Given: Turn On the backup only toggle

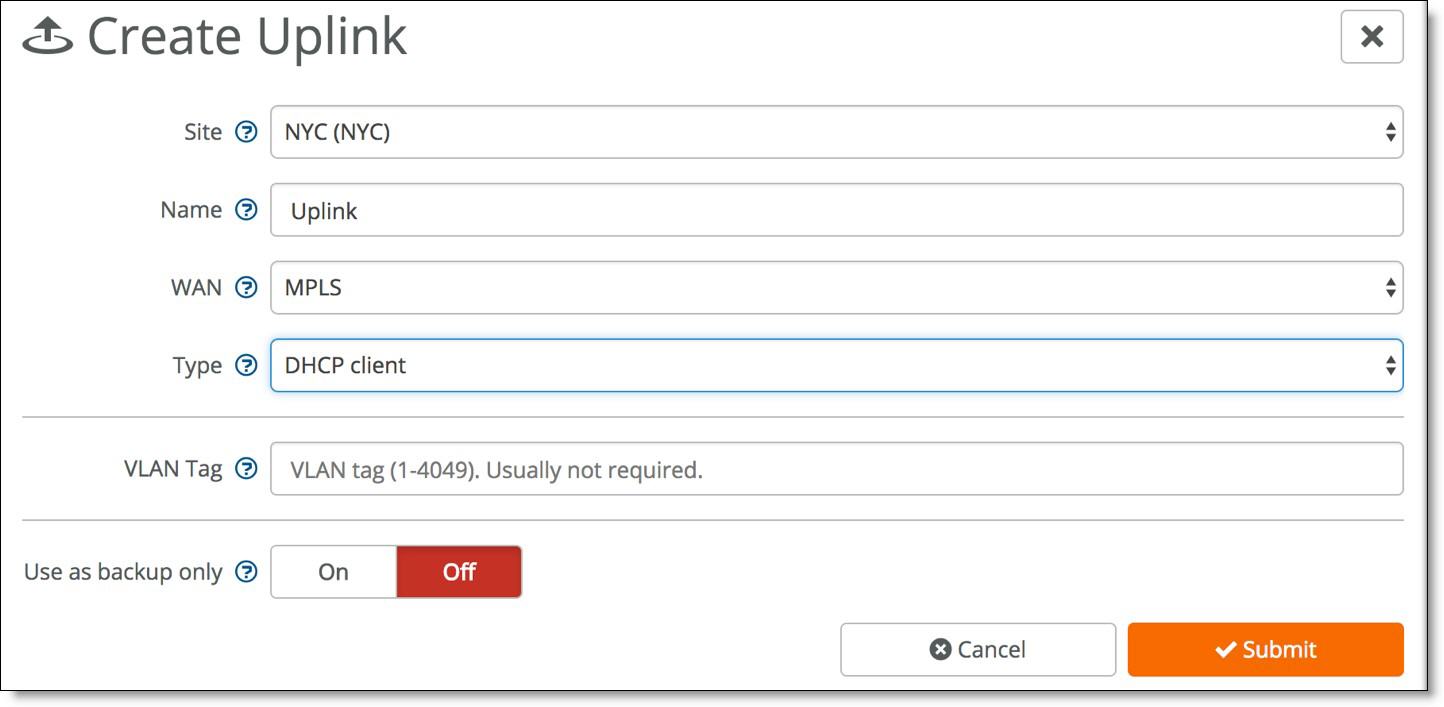Looking at the screenshot, I should (x=334, y=572).
